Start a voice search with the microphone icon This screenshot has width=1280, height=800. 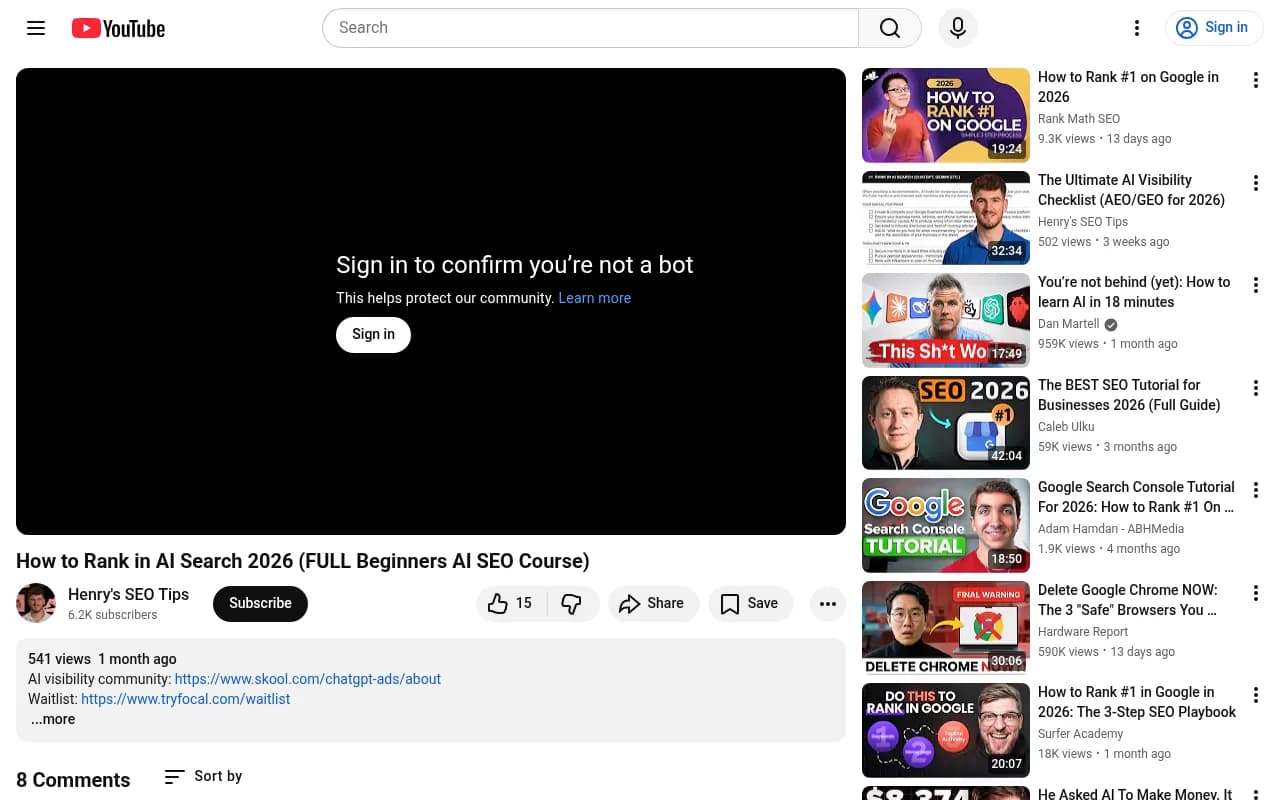pos(957,28)
